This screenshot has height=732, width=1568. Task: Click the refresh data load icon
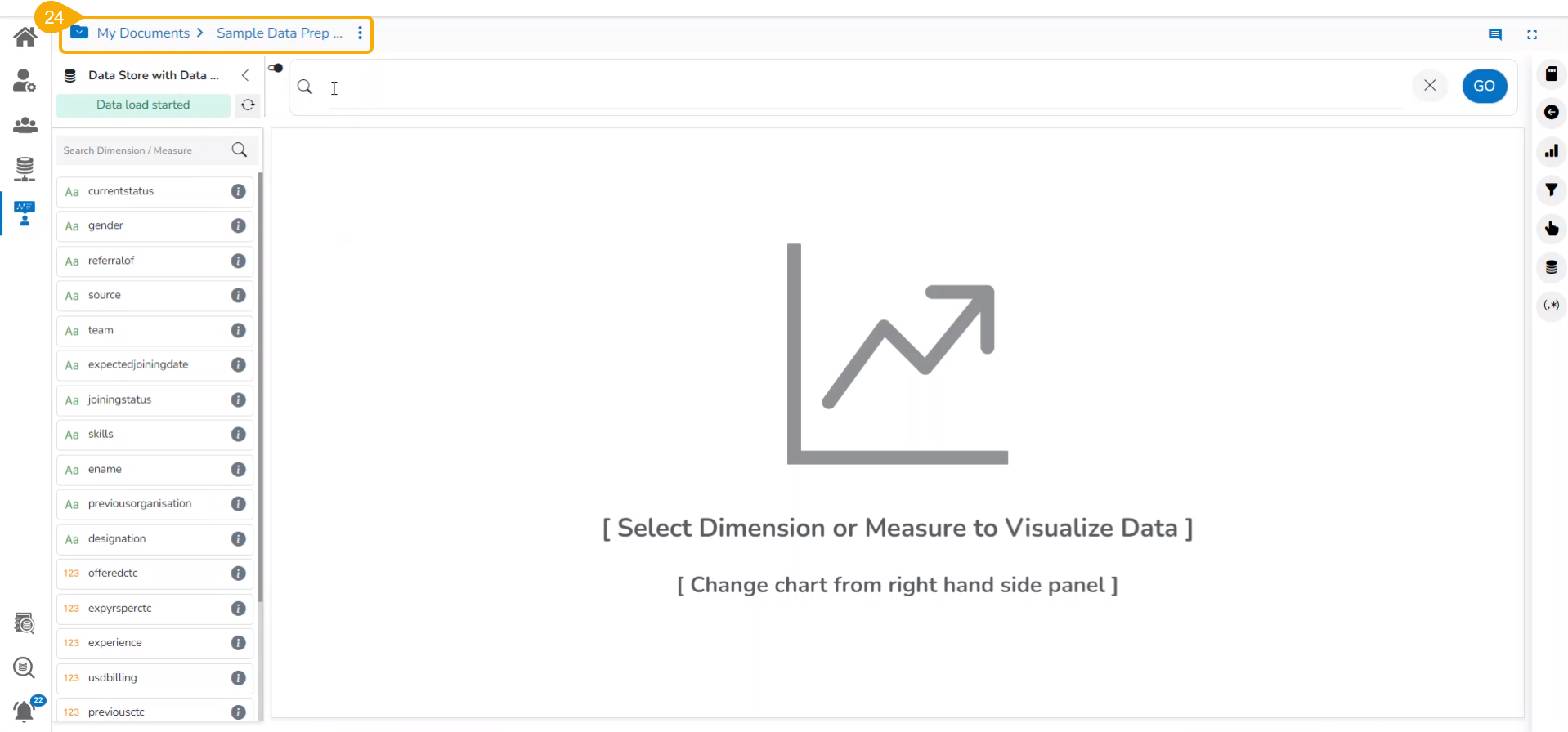click(248, 105)
